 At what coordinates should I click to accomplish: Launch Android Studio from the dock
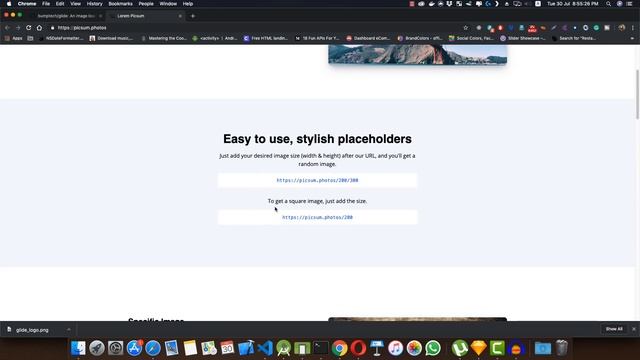tap(284, 348)
